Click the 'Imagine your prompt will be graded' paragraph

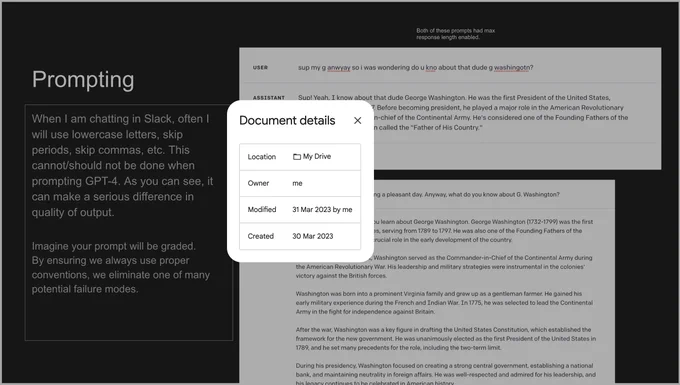(121, 268)
